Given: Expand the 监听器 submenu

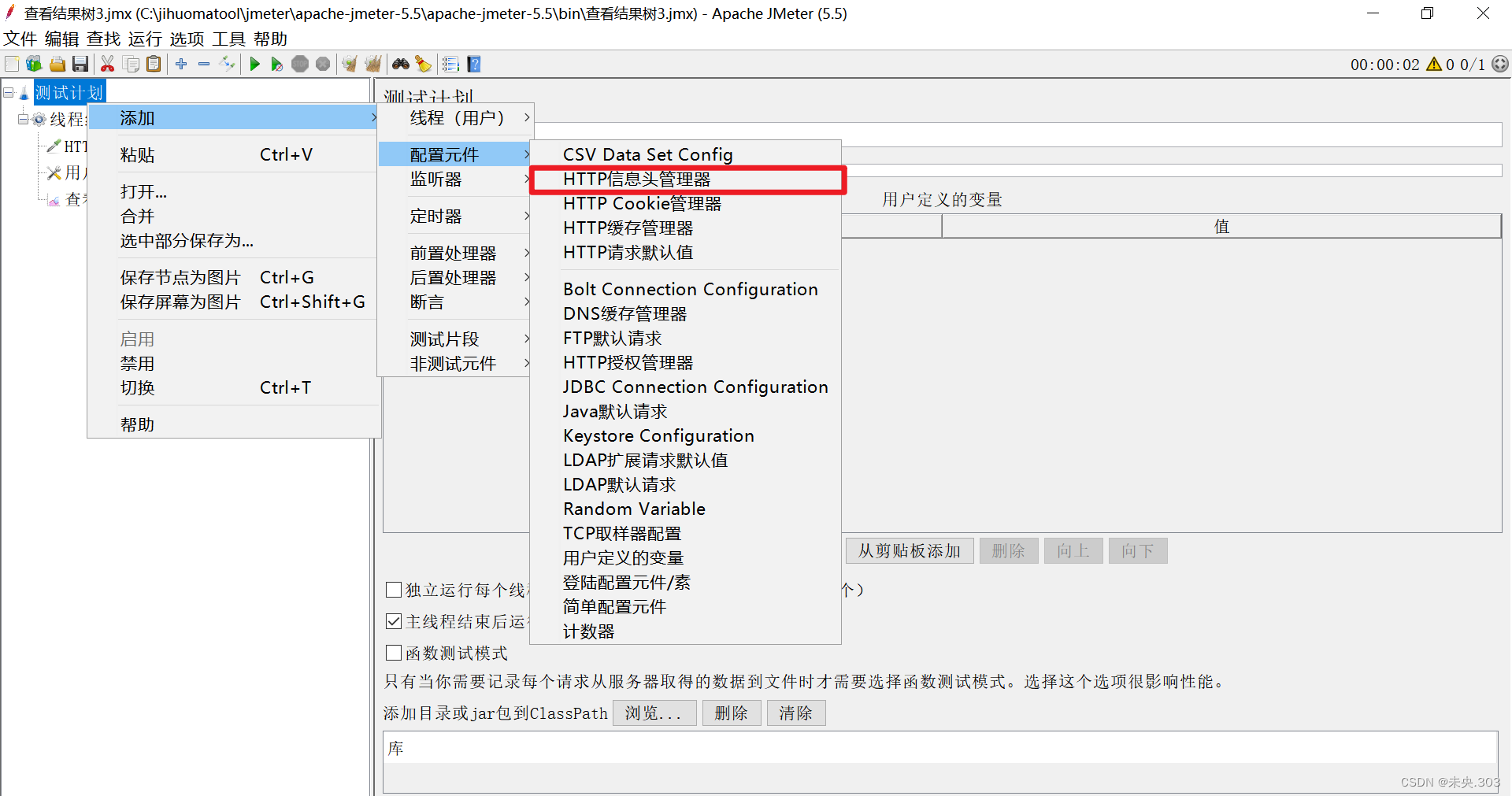Looking at the screenshot, I should click(455, 180).
